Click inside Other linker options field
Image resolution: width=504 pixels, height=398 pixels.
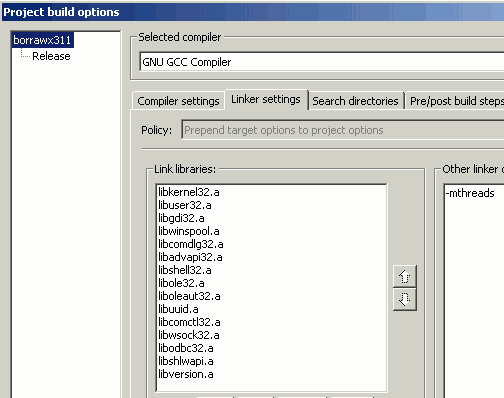click(474, 290)
